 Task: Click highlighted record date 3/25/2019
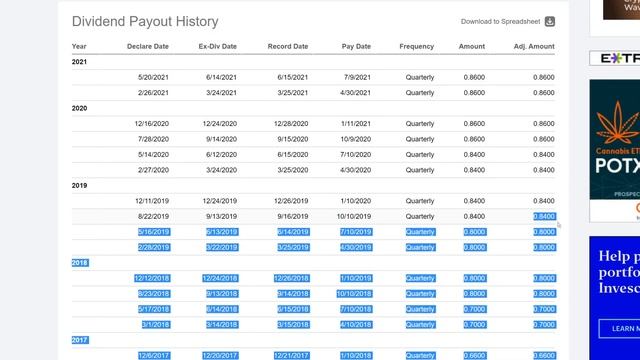[x=293, y=247]
